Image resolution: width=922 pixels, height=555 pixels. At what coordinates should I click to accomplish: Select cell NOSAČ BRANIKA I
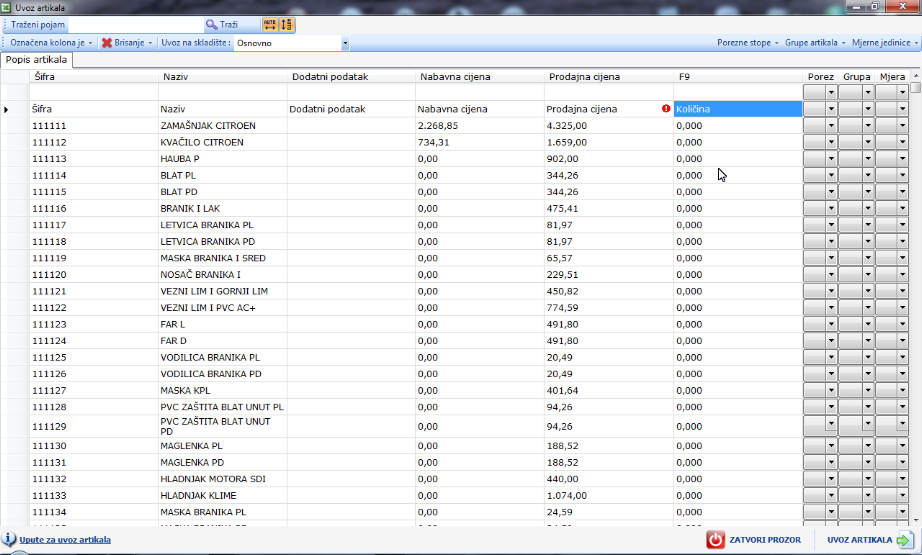(x=223, y=274)
